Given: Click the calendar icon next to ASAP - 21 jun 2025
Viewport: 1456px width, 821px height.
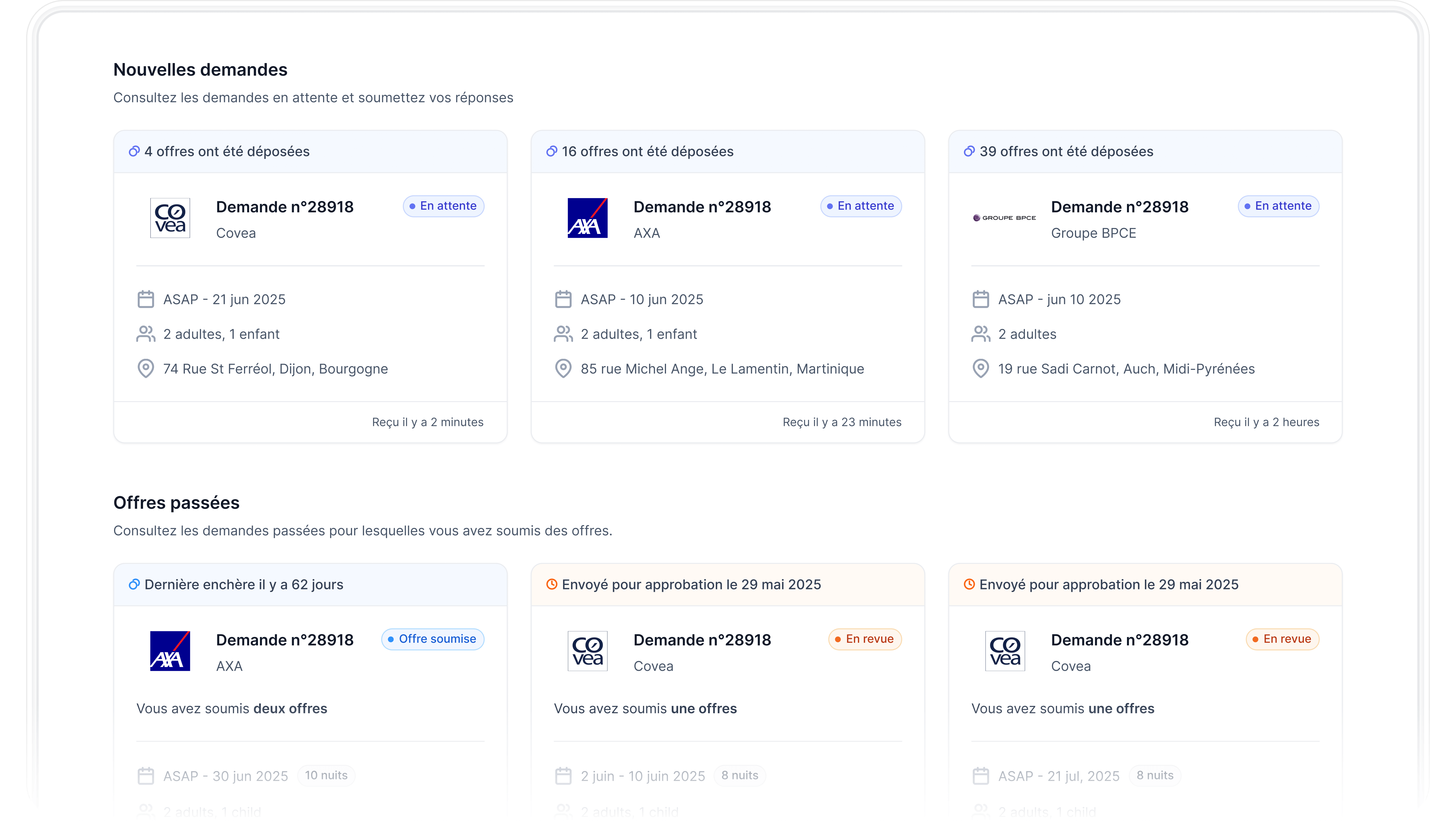Looking at the screenshot, I should [x=146, y=299].
